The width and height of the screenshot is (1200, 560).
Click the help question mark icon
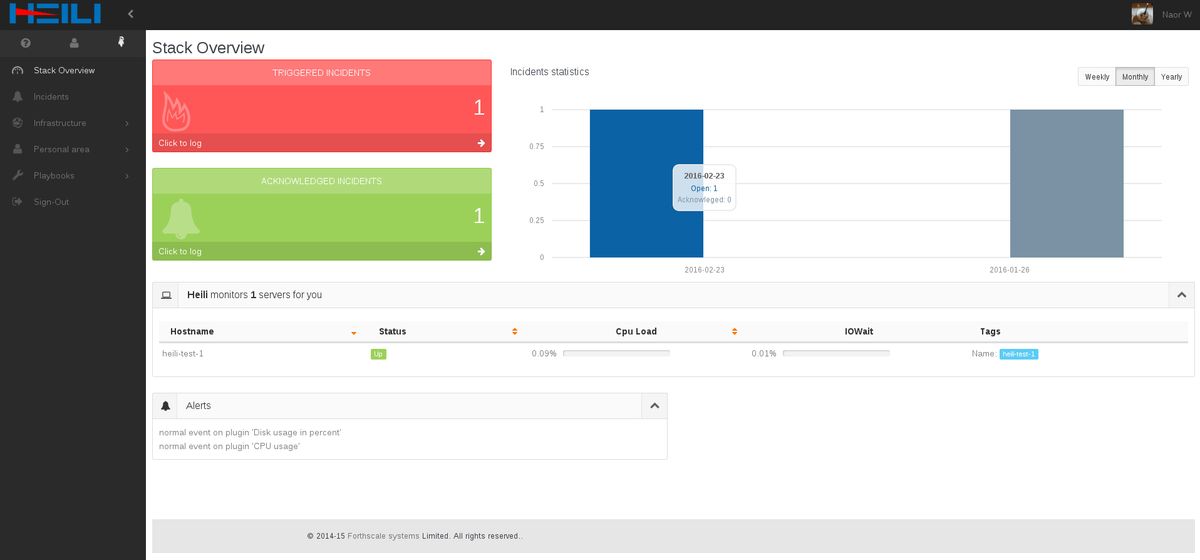pos(25,43)
